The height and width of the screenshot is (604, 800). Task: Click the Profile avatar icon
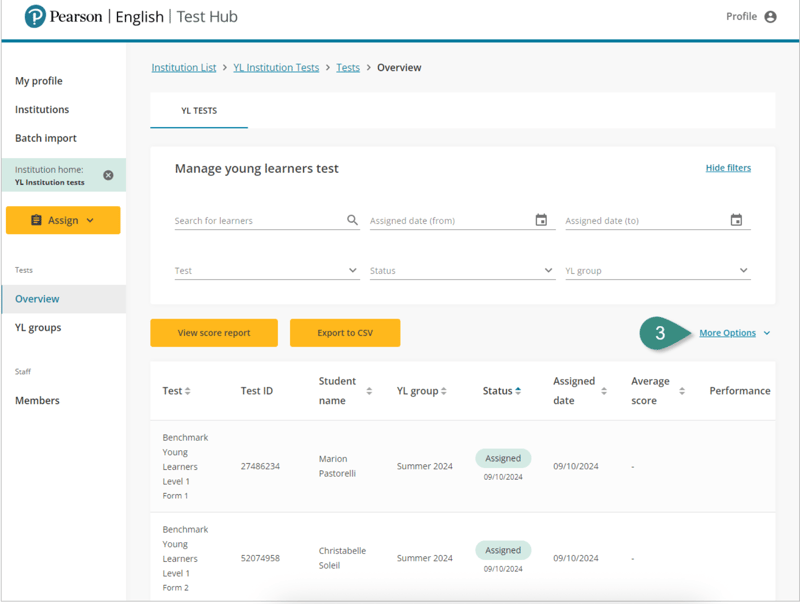click(x=770, y=17)
